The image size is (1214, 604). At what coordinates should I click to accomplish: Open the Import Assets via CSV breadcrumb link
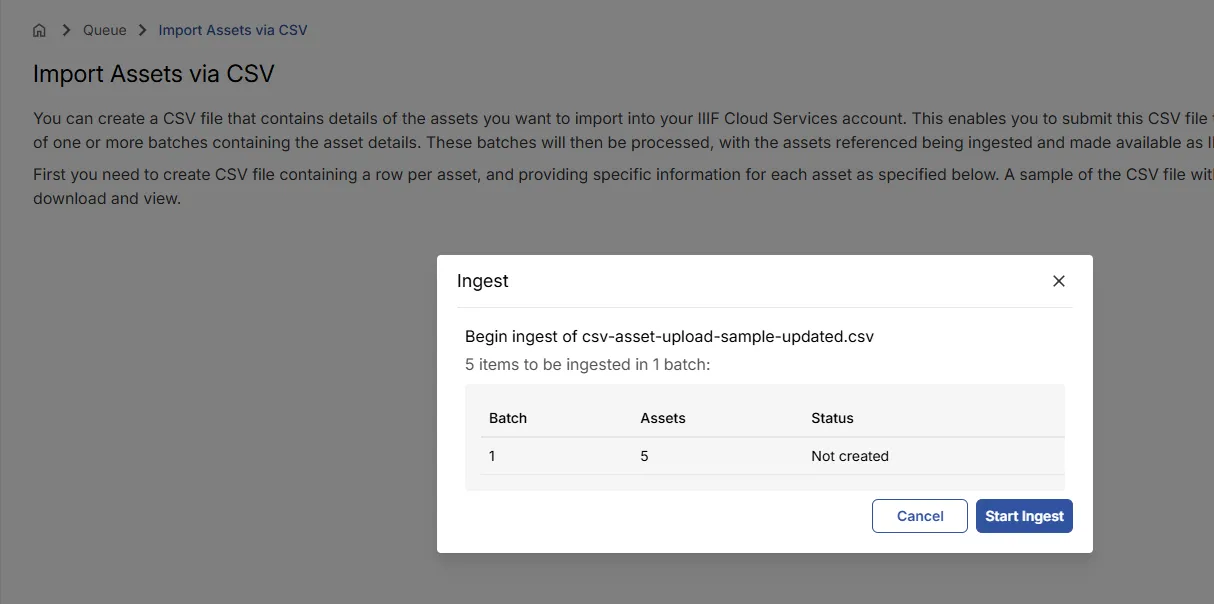[x=233, y=30]
